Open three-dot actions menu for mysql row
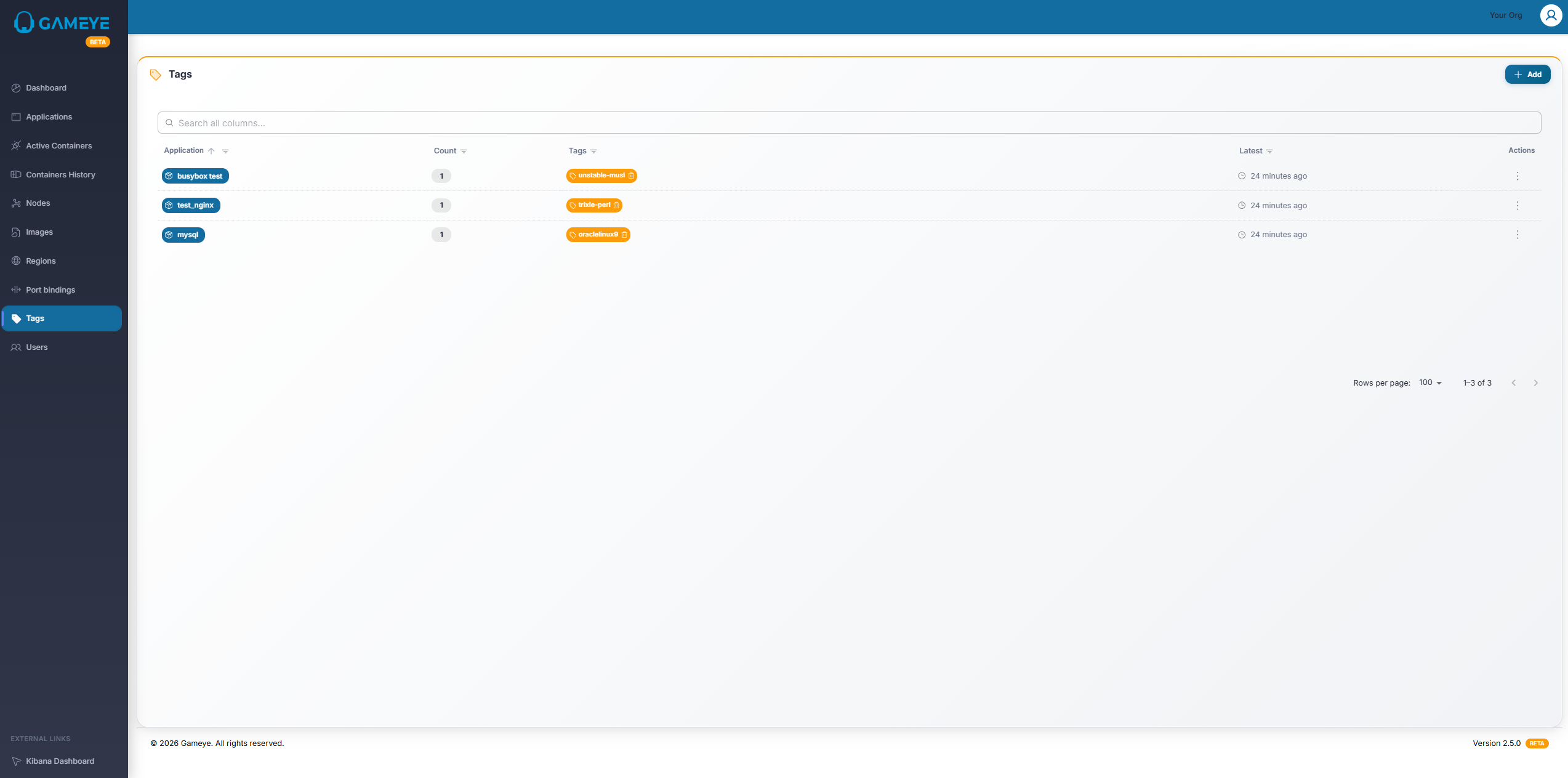Screen dimensions: 1568x778 click(1517, 235)
